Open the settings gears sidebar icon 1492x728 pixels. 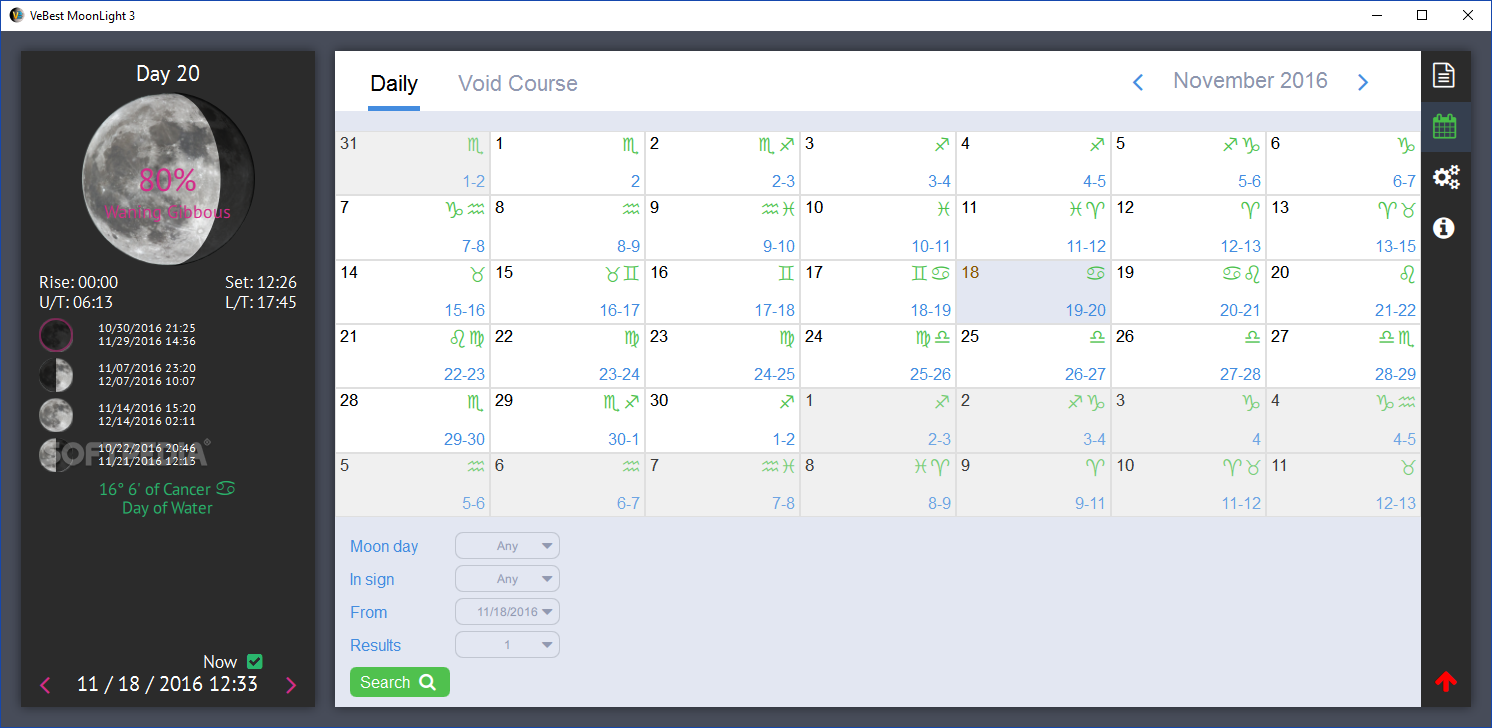click(x=1446, y=178)
